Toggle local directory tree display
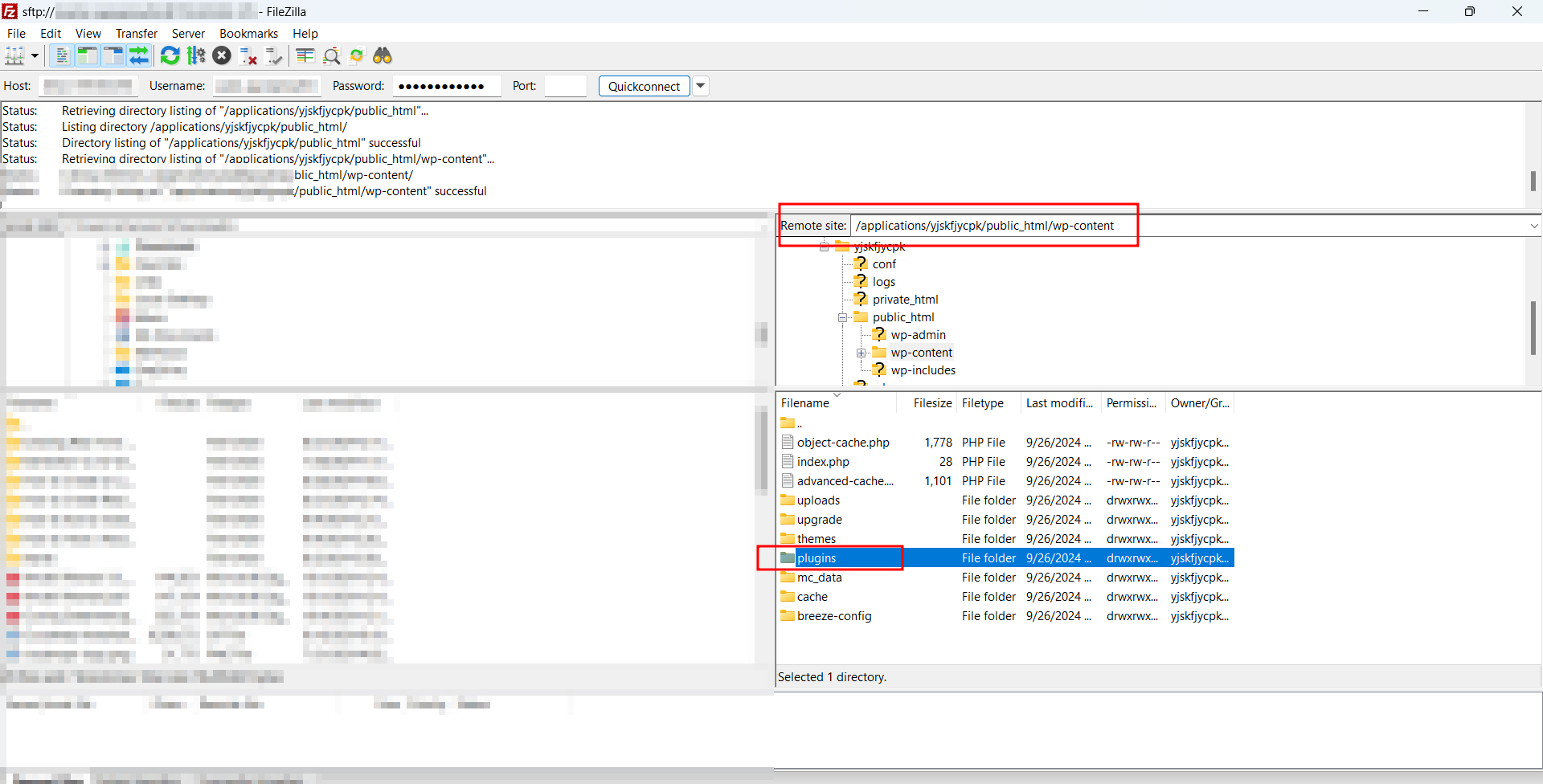The height and width of the screenshot is (784, 1543). click(87, 55)
